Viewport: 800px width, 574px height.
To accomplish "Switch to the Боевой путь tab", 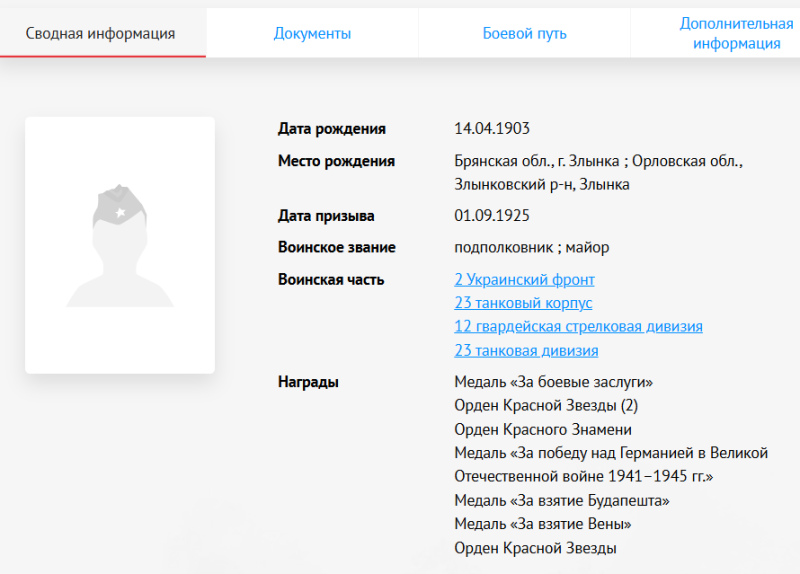I will point(524,33).
